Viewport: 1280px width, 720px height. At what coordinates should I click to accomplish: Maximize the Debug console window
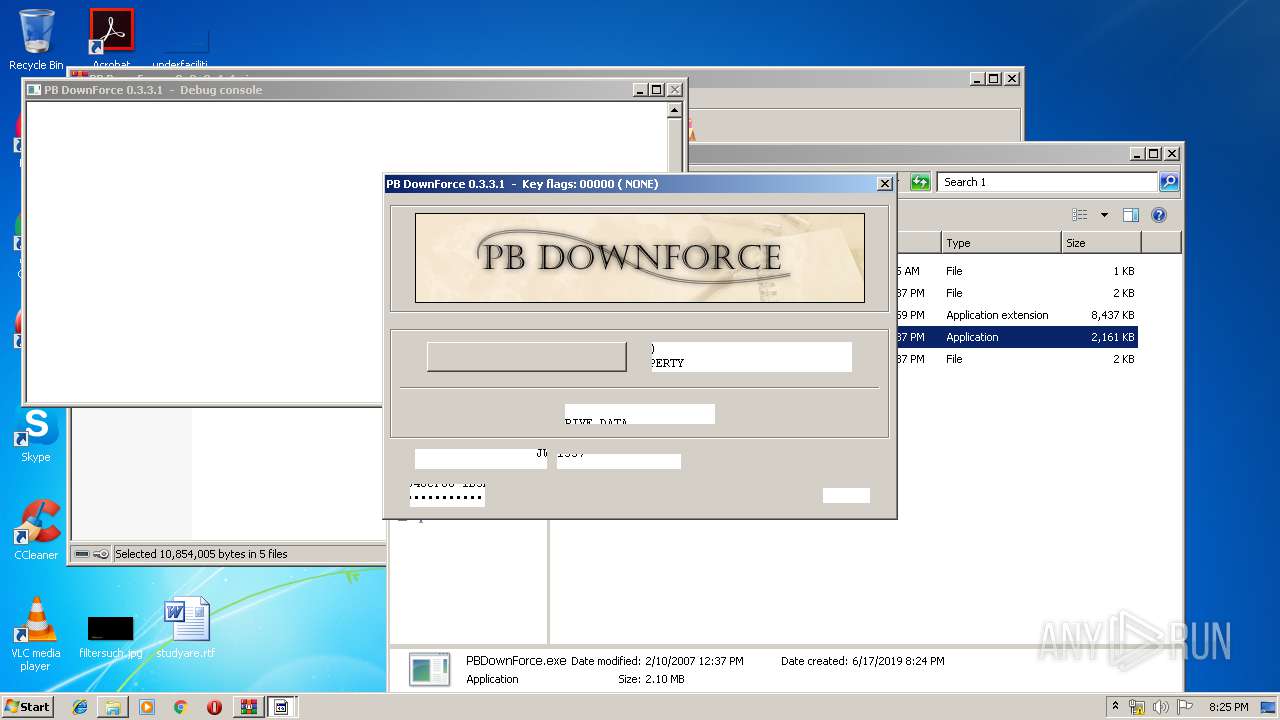[656, 90]
